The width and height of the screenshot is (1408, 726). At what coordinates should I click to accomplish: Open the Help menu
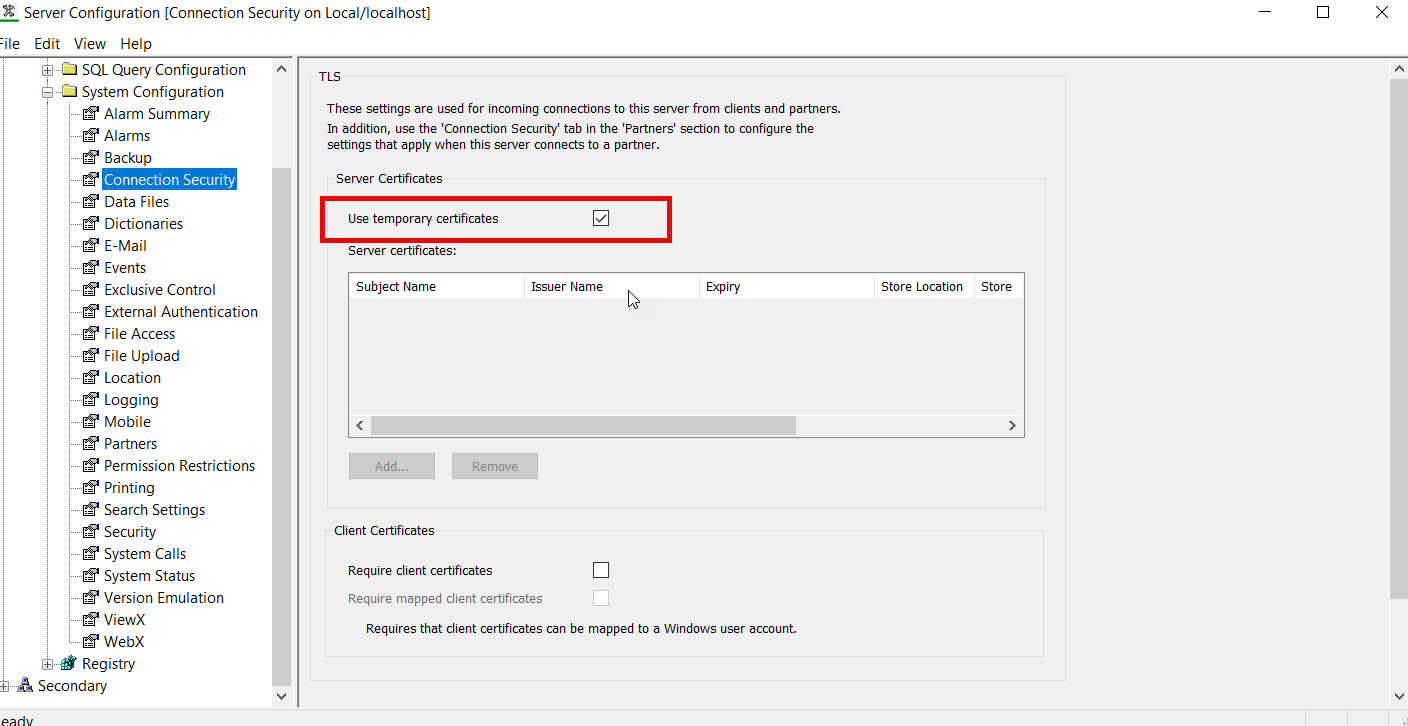pos(136,44)
